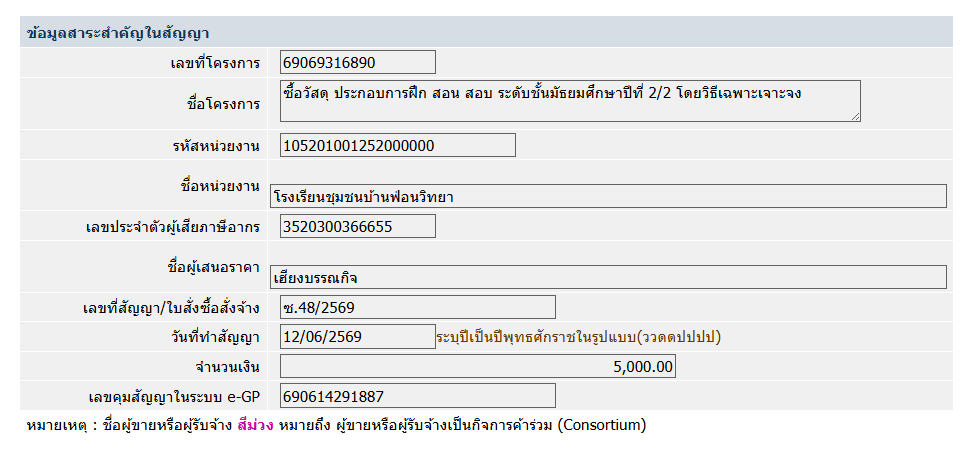
Task: Click the purple สีม่วง word in the note
Action: pos(255,425)
